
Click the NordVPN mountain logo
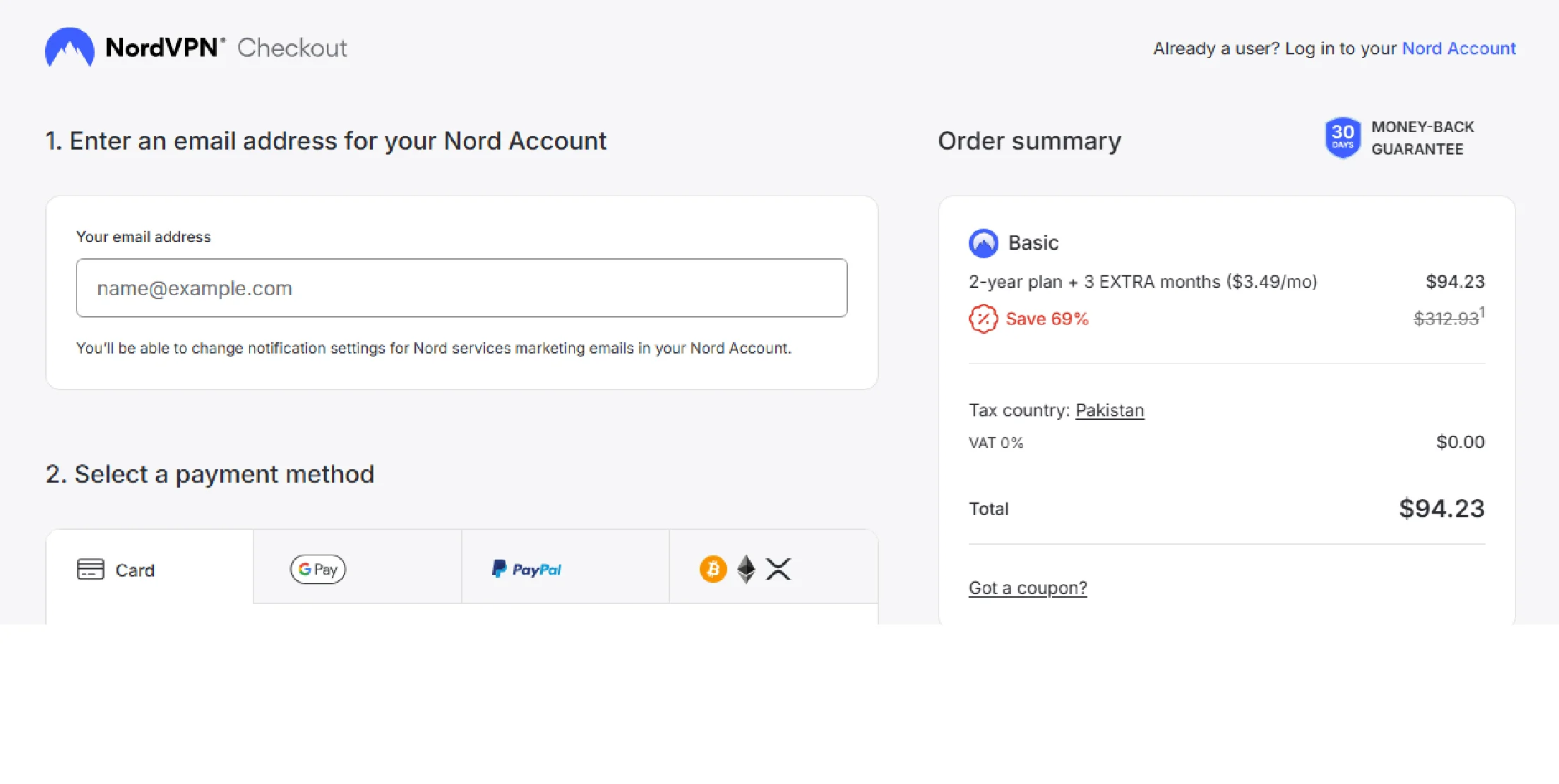point(69,47)
